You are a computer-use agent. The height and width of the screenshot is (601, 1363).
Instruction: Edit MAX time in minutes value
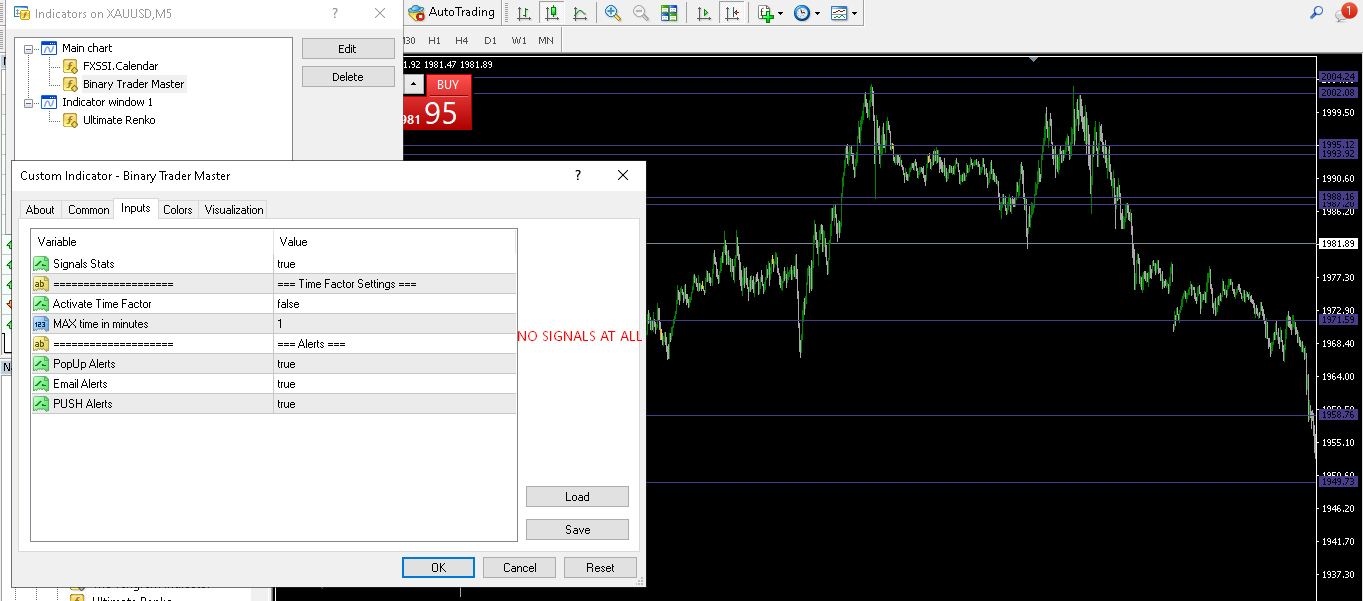(x=395, y=324)
